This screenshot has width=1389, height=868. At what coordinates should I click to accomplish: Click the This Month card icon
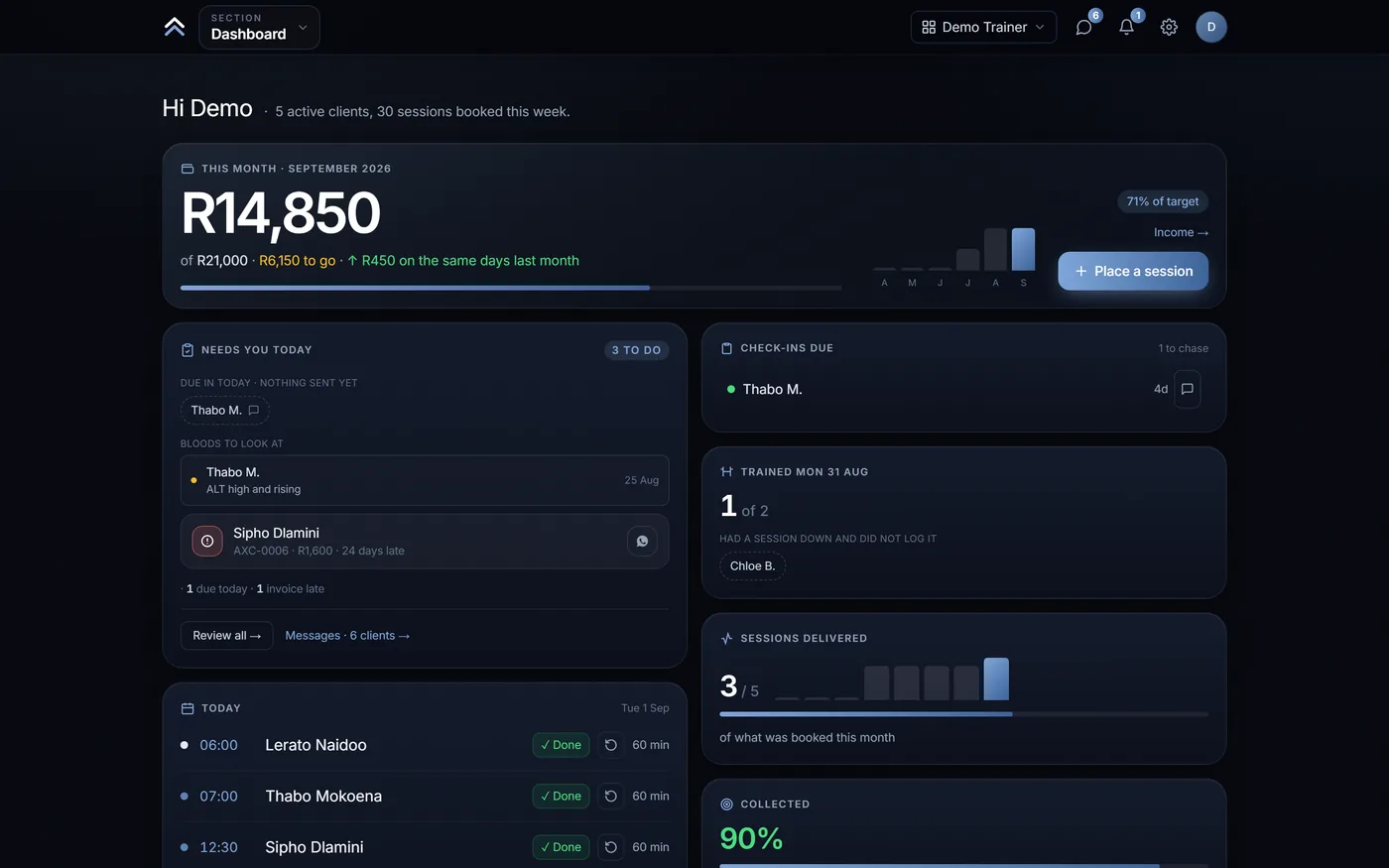tap(188, 169)
